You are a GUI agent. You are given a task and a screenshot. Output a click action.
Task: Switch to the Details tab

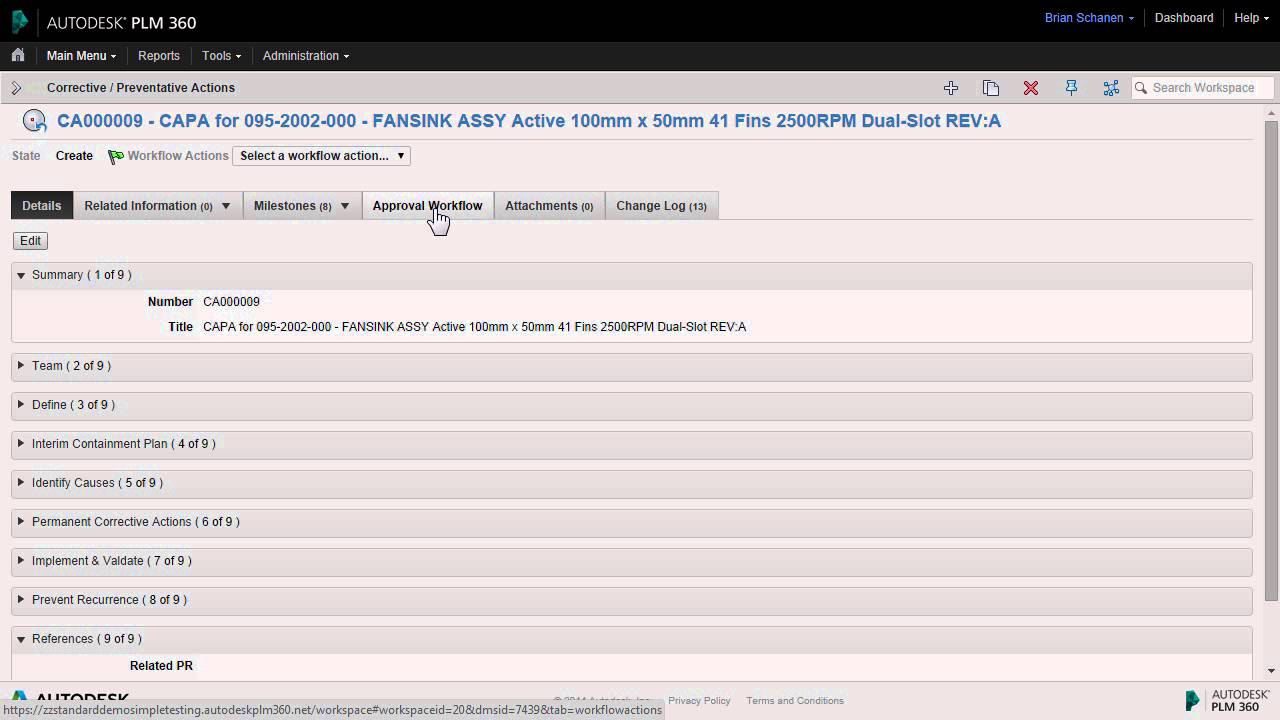tap(42, 206)
